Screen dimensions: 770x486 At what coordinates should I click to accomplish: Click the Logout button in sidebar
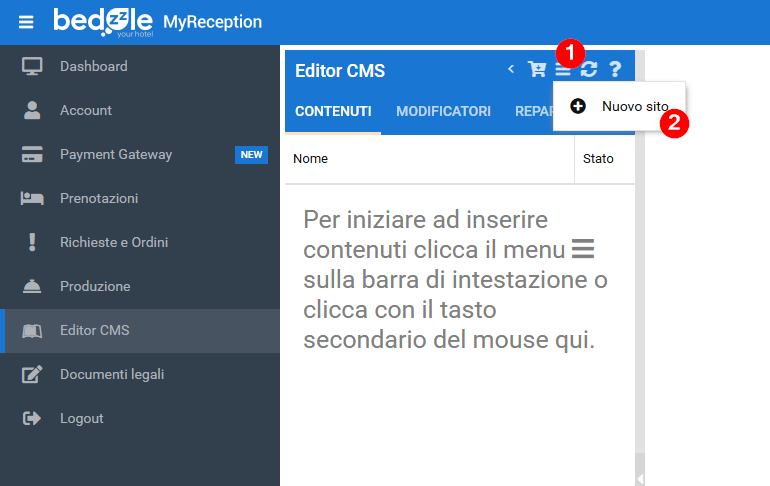81,419
